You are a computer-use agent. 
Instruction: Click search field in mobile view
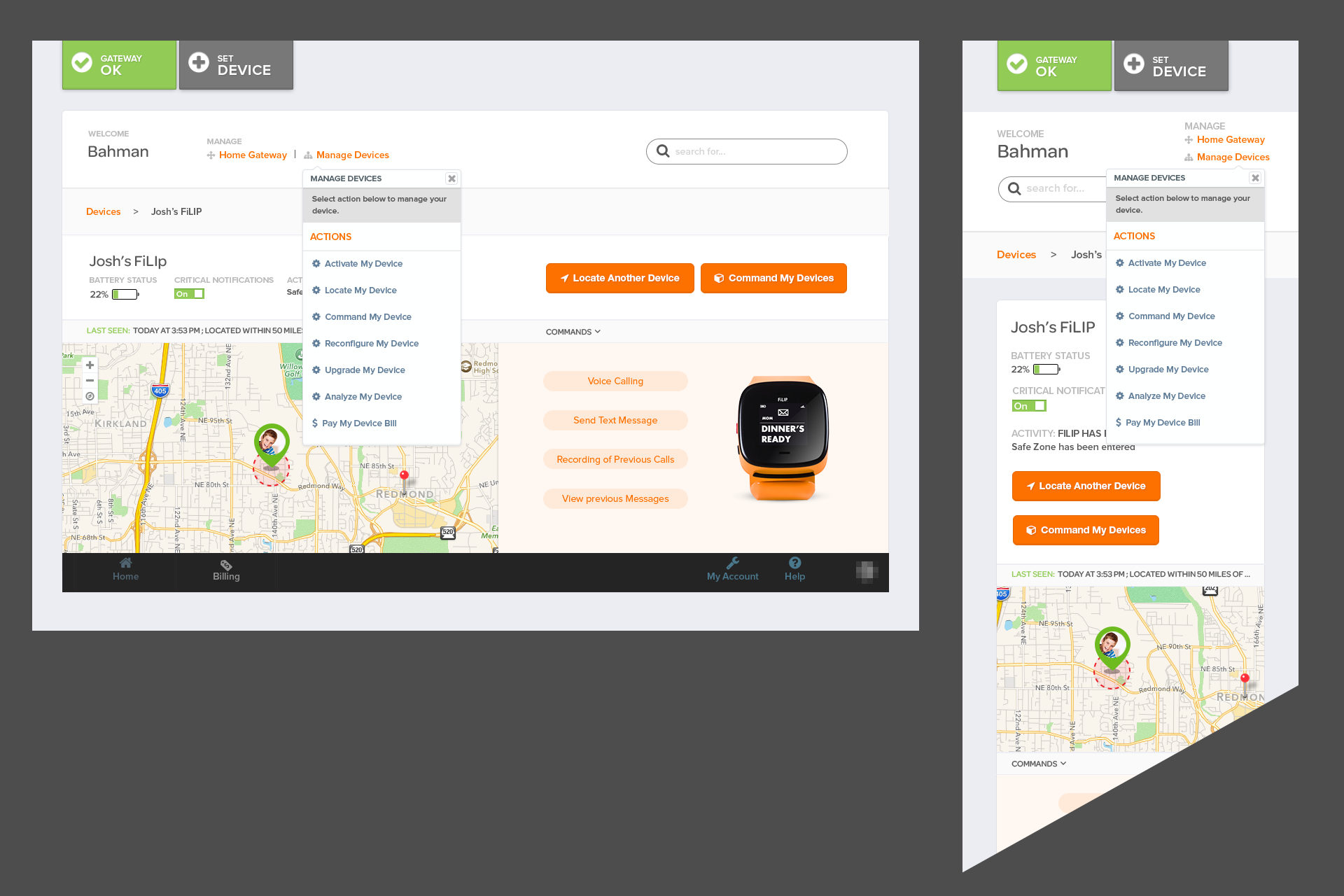tap(1053, 189)
